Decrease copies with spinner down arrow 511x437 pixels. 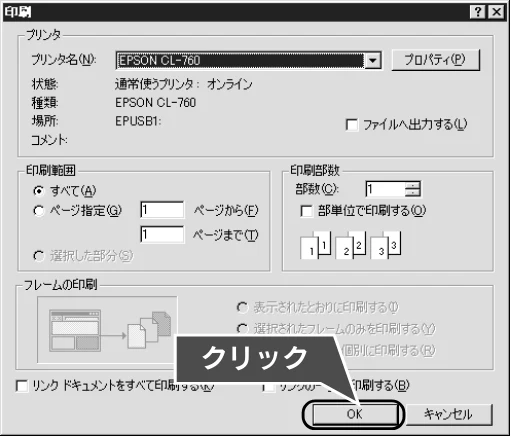(413, 193)
